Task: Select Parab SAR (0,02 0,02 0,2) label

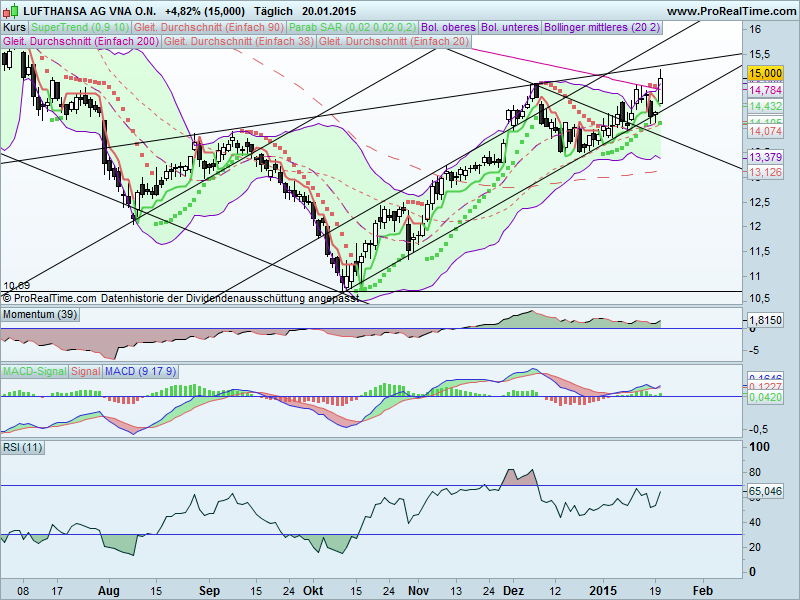Action: tap(352, 28)
